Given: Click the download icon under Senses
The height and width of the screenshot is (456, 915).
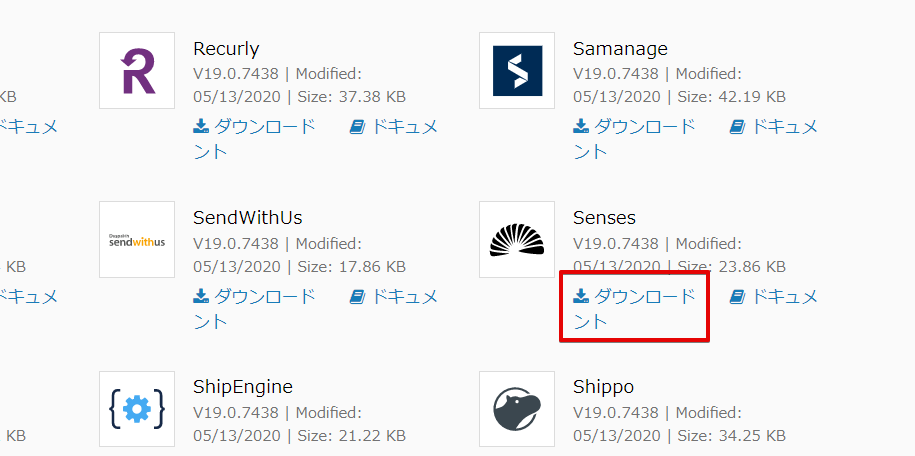Looking at the screenshot, I should pyautogui.click(x=581, y=297).
